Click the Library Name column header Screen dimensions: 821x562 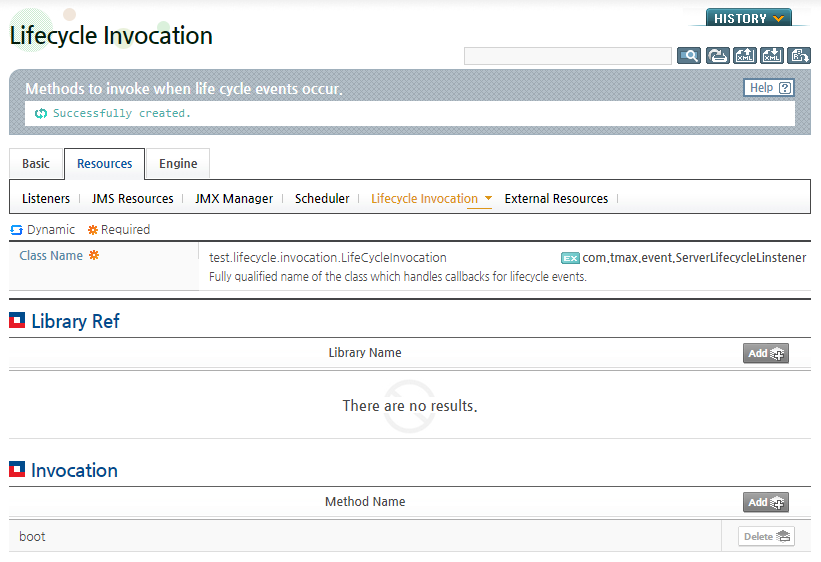(x=365, y=352)
